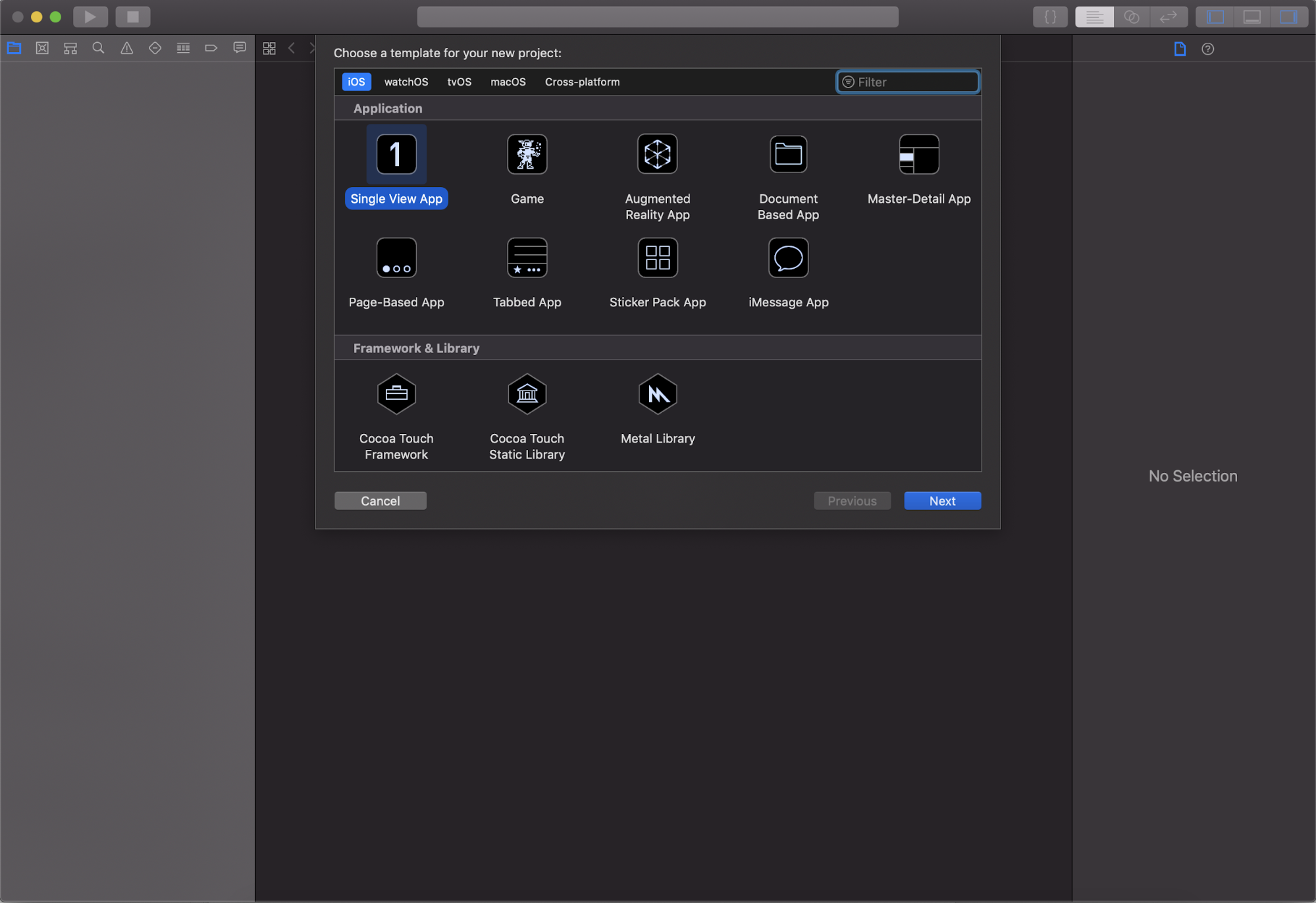Viewport: 1316px width, 903px height.
Task: Pick the Page-Based App template
Action: click(x=396, y=258)
